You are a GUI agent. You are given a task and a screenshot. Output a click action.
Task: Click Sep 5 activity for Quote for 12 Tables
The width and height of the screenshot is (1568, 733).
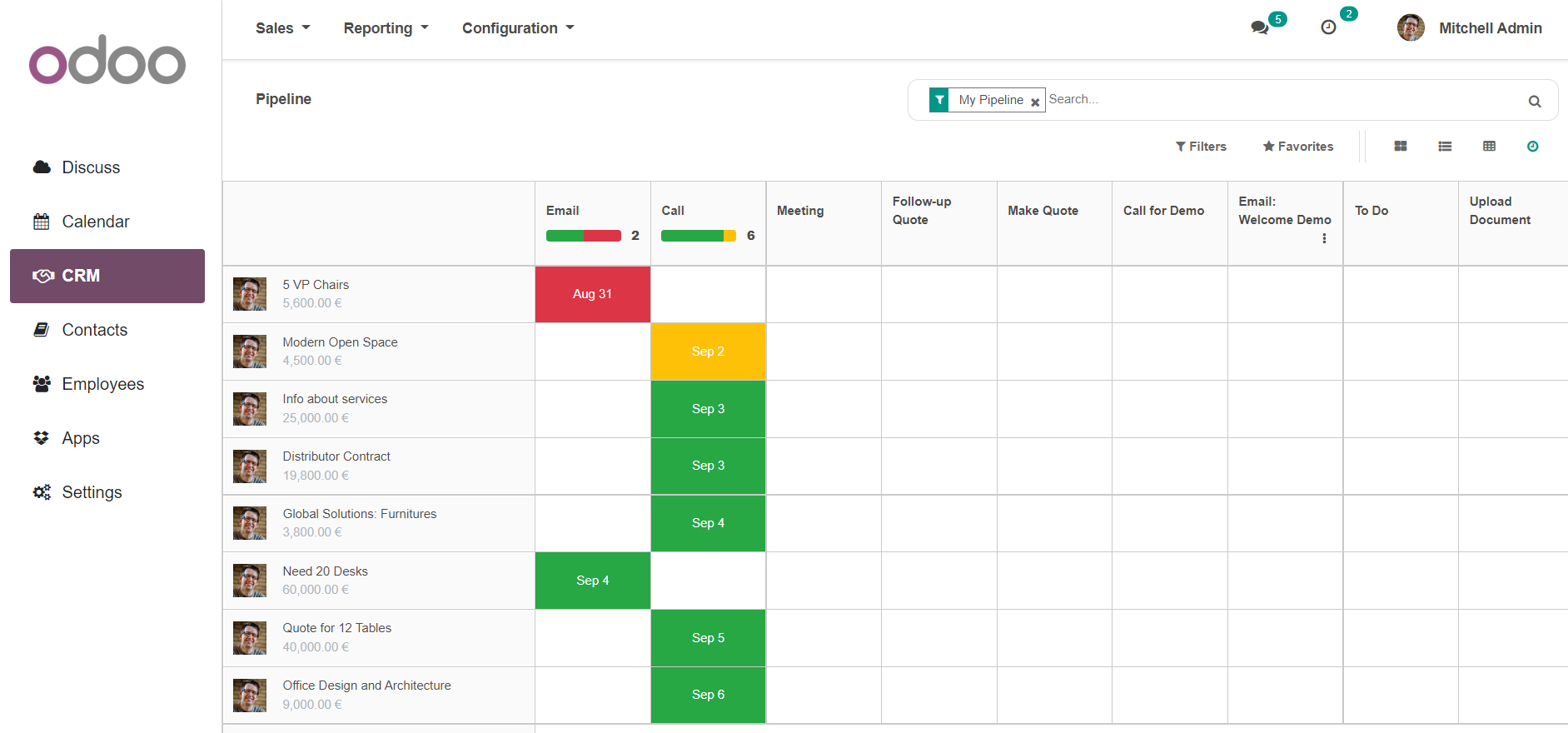coord(708,638)
